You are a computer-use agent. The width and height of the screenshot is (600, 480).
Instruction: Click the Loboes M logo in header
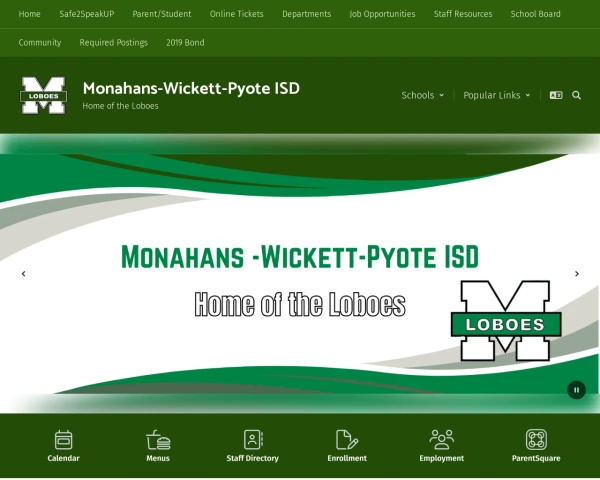click(43, 95)
